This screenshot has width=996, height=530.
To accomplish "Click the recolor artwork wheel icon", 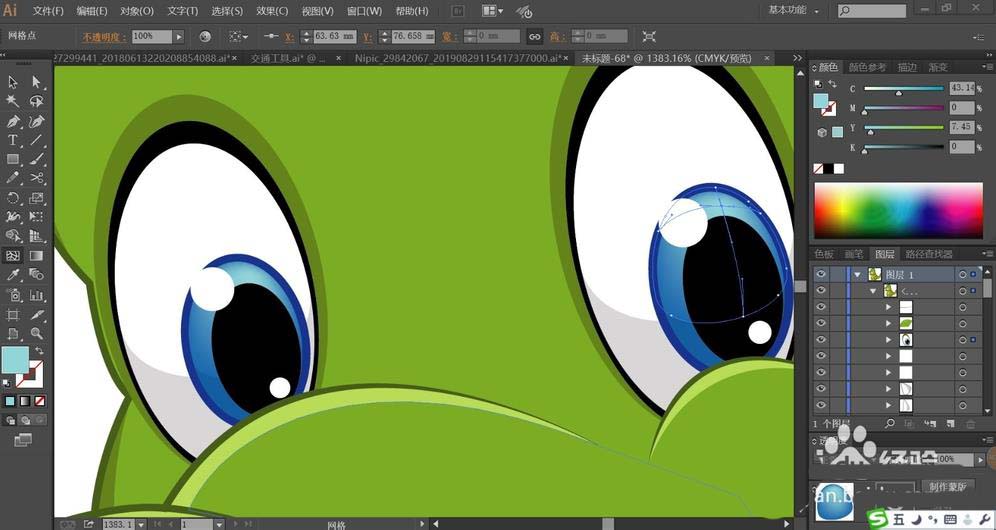I will [205, 37].
